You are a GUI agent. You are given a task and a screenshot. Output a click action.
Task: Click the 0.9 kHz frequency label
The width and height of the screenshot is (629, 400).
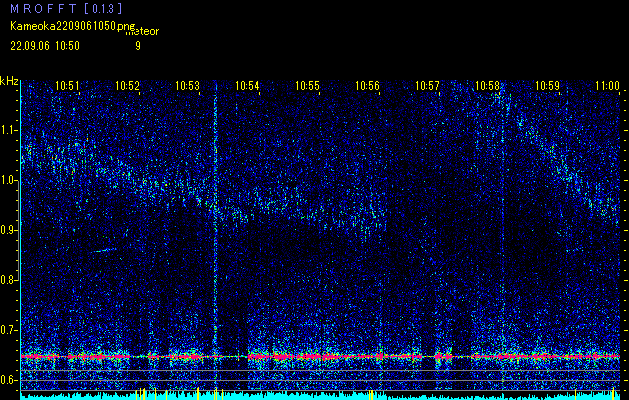[x=8, y=230]
